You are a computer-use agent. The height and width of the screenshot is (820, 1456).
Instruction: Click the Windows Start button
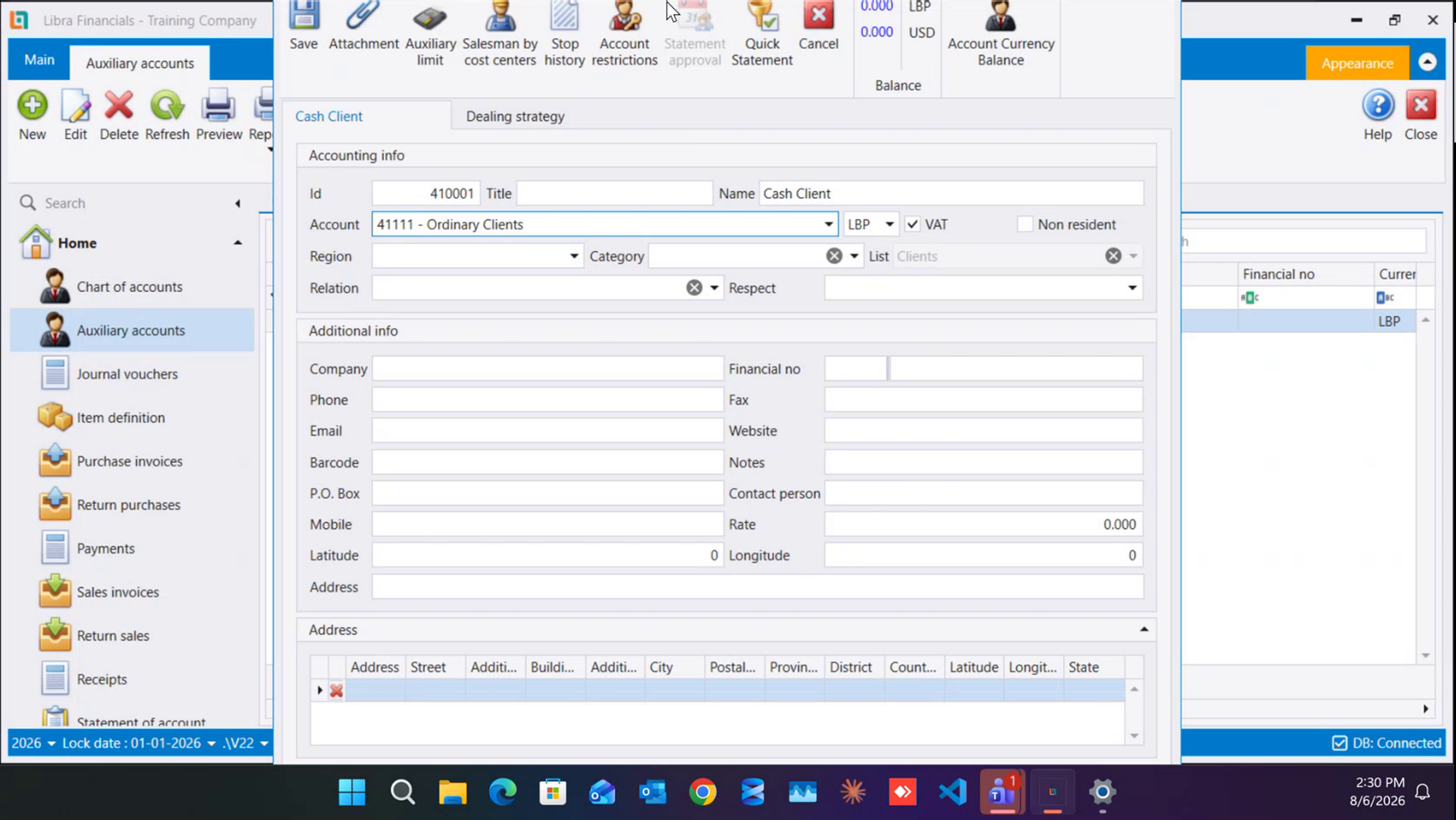click(352, 792)
